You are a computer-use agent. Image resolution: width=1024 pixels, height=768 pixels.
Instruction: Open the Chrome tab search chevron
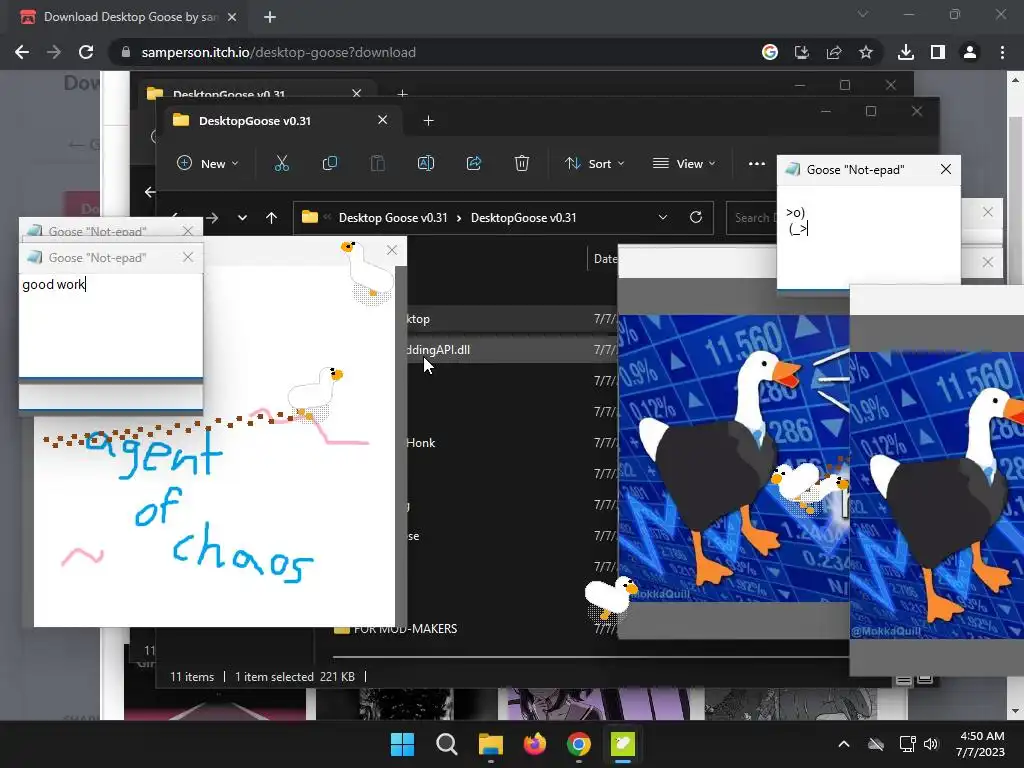tap(863, 14)
